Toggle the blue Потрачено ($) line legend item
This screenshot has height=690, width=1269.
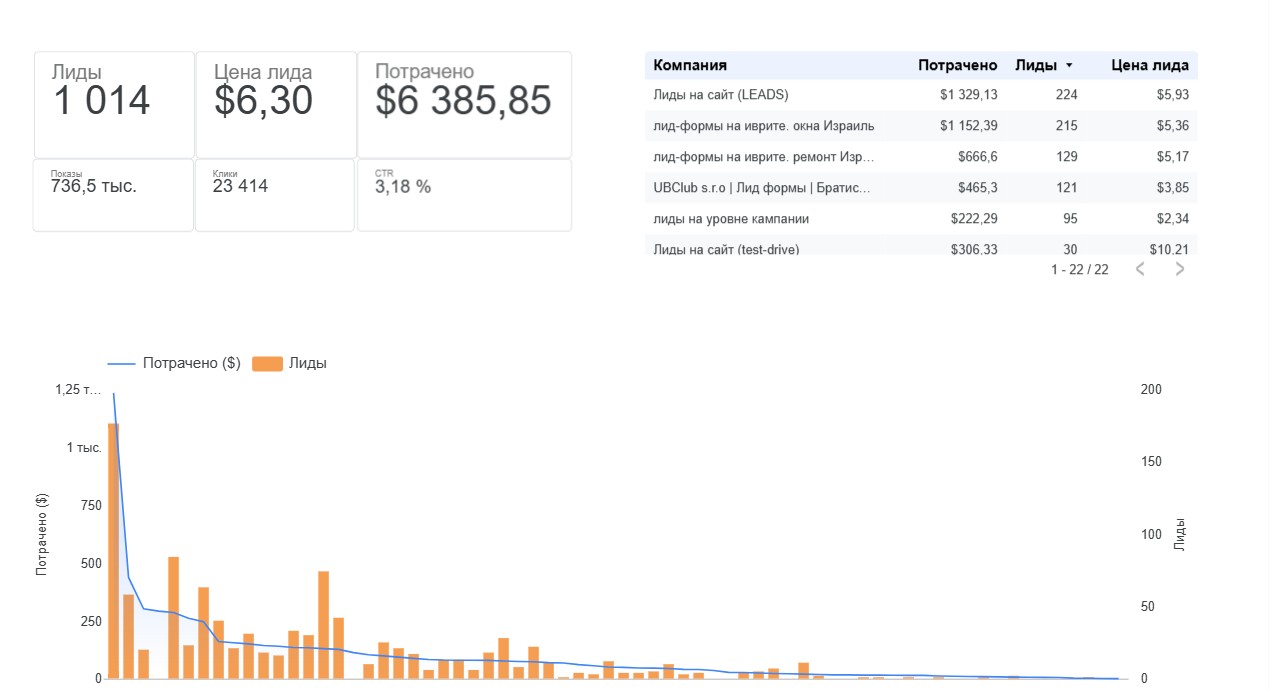174,364
